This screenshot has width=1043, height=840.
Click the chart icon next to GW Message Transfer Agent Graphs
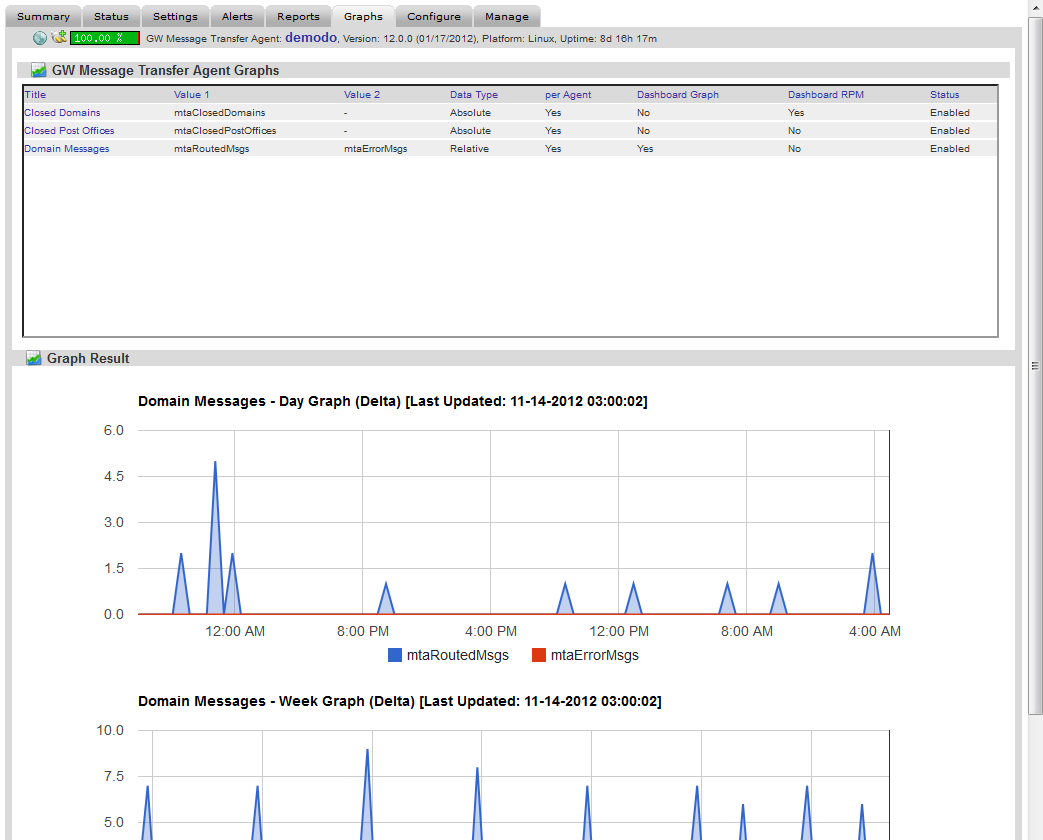pyautogui.click(x=38, y=71)
